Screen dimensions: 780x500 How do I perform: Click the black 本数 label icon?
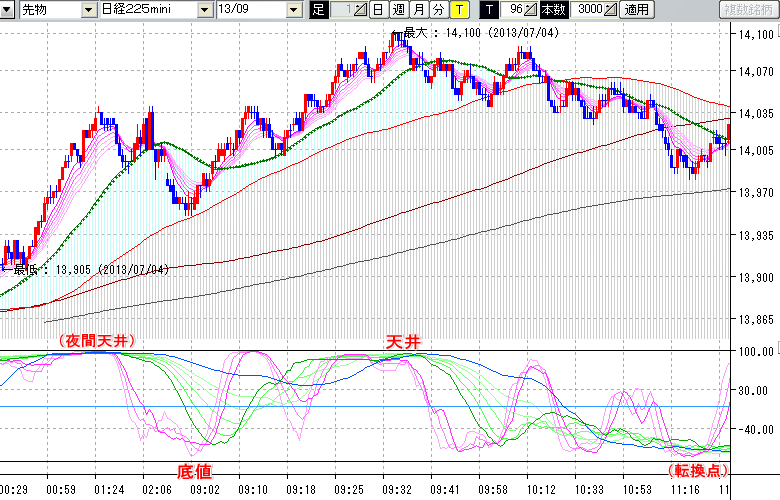click(552, 10)
